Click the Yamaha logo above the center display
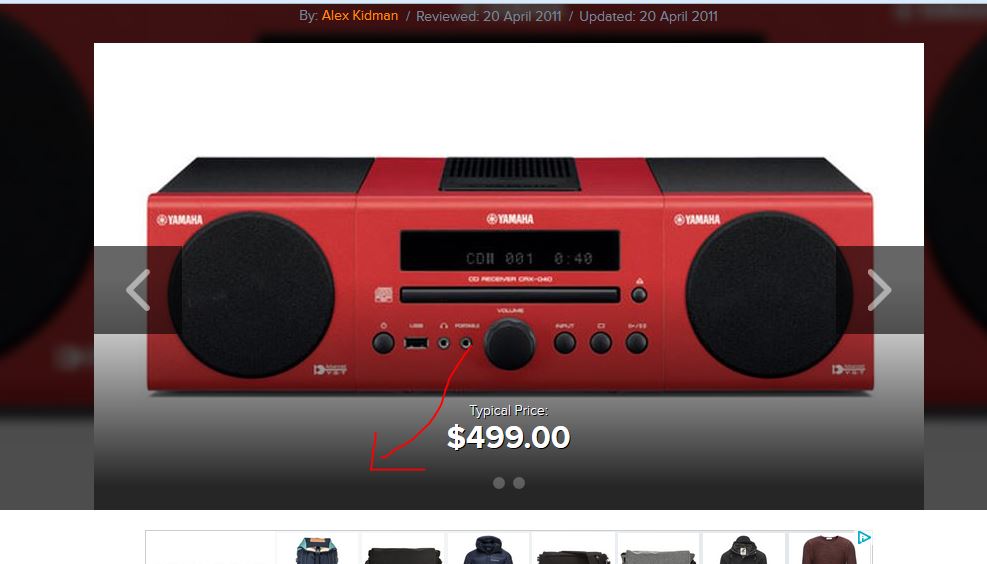The width and height of the screenshot is (987, 564). (x=510, y=219)
